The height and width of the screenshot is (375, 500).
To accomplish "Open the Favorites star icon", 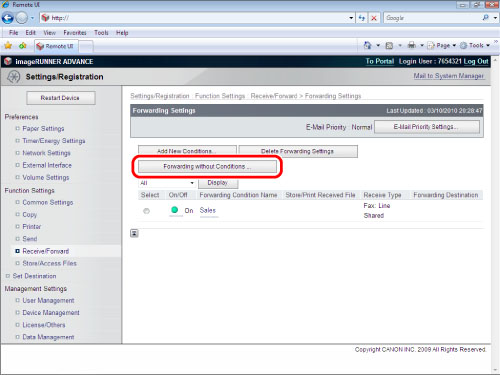I will tap(8, 46).
